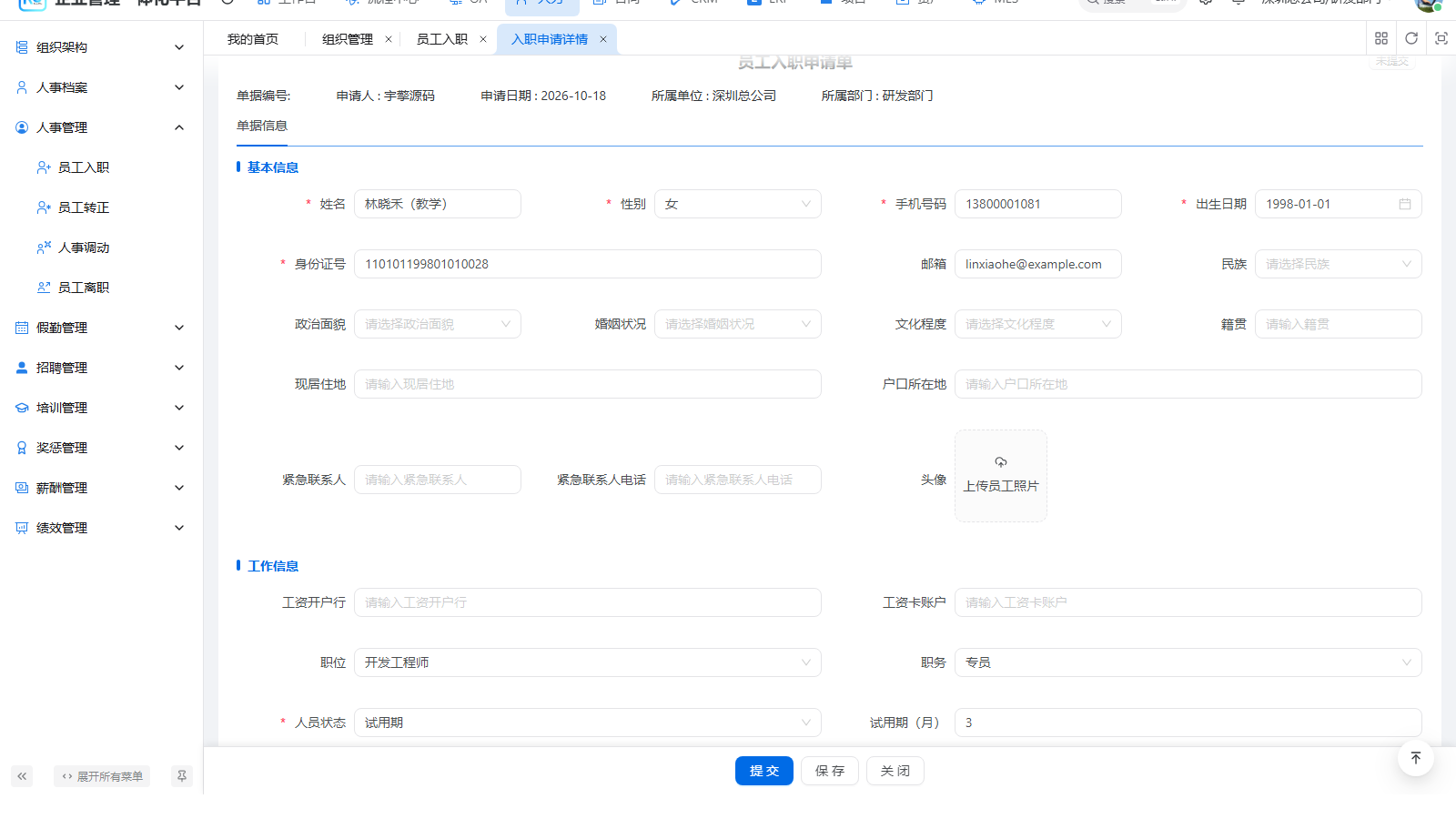Click 展开所有菜单 button
The width and height of the screenshot is (1456, 819).
point(102,776)
